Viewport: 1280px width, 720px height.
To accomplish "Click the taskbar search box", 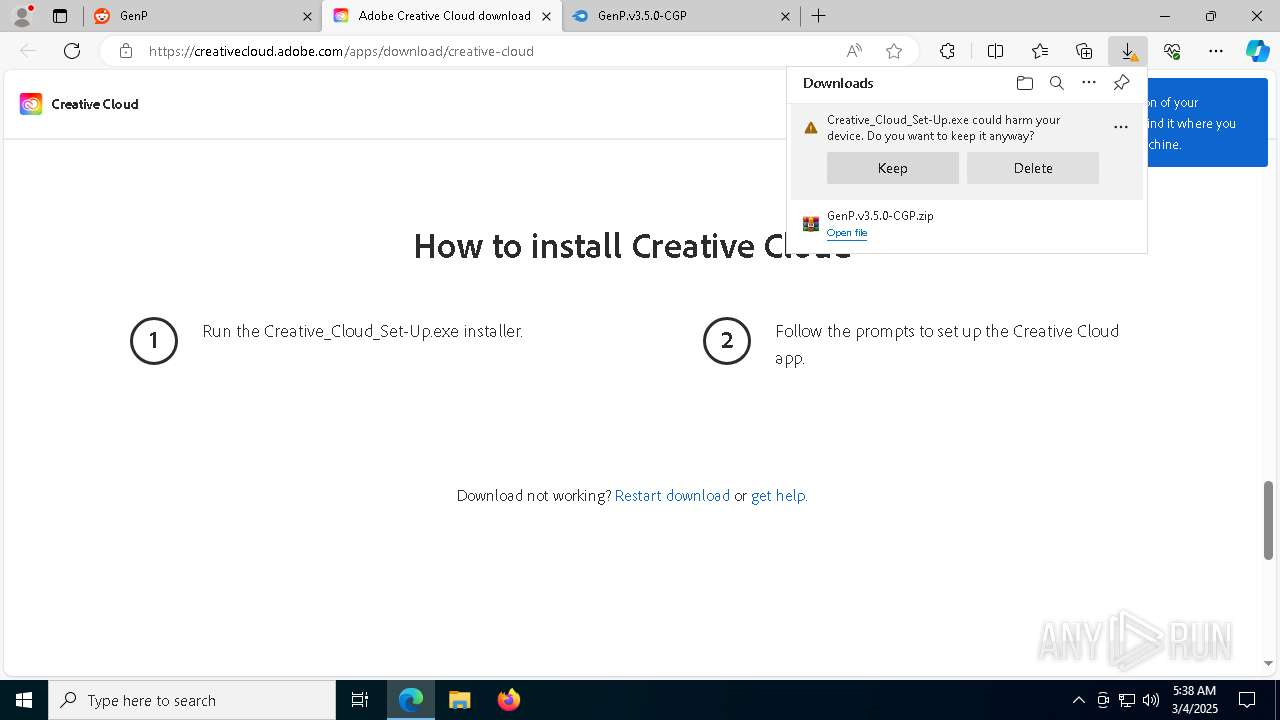I will click(192, 700).
